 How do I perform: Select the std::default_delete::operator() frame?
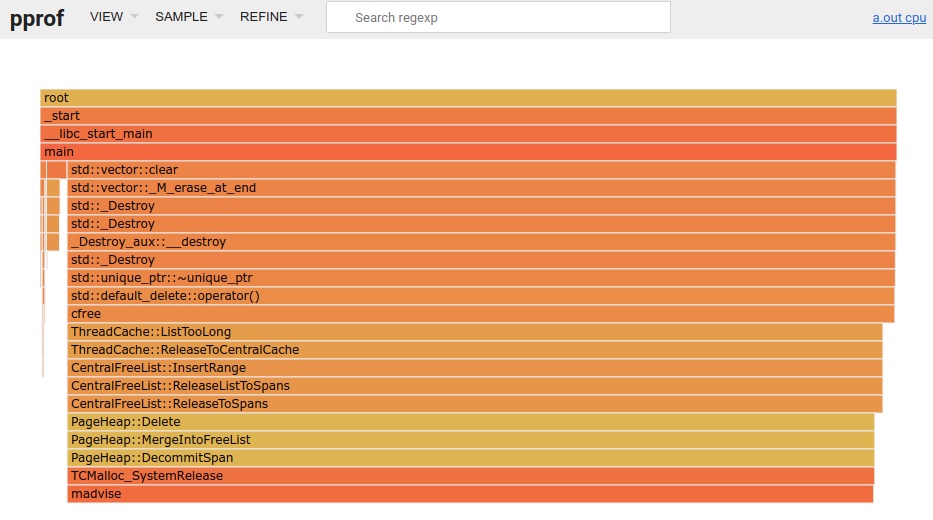(x=481, y=296)
